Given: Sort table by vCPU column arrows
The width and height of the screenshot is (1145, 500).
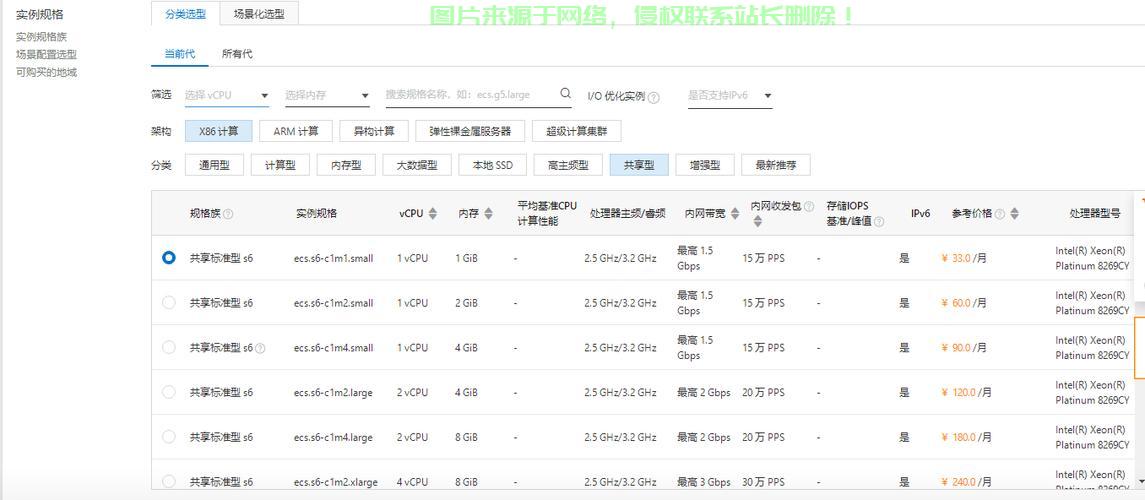Looking at the screenshot, I should 433,213.
